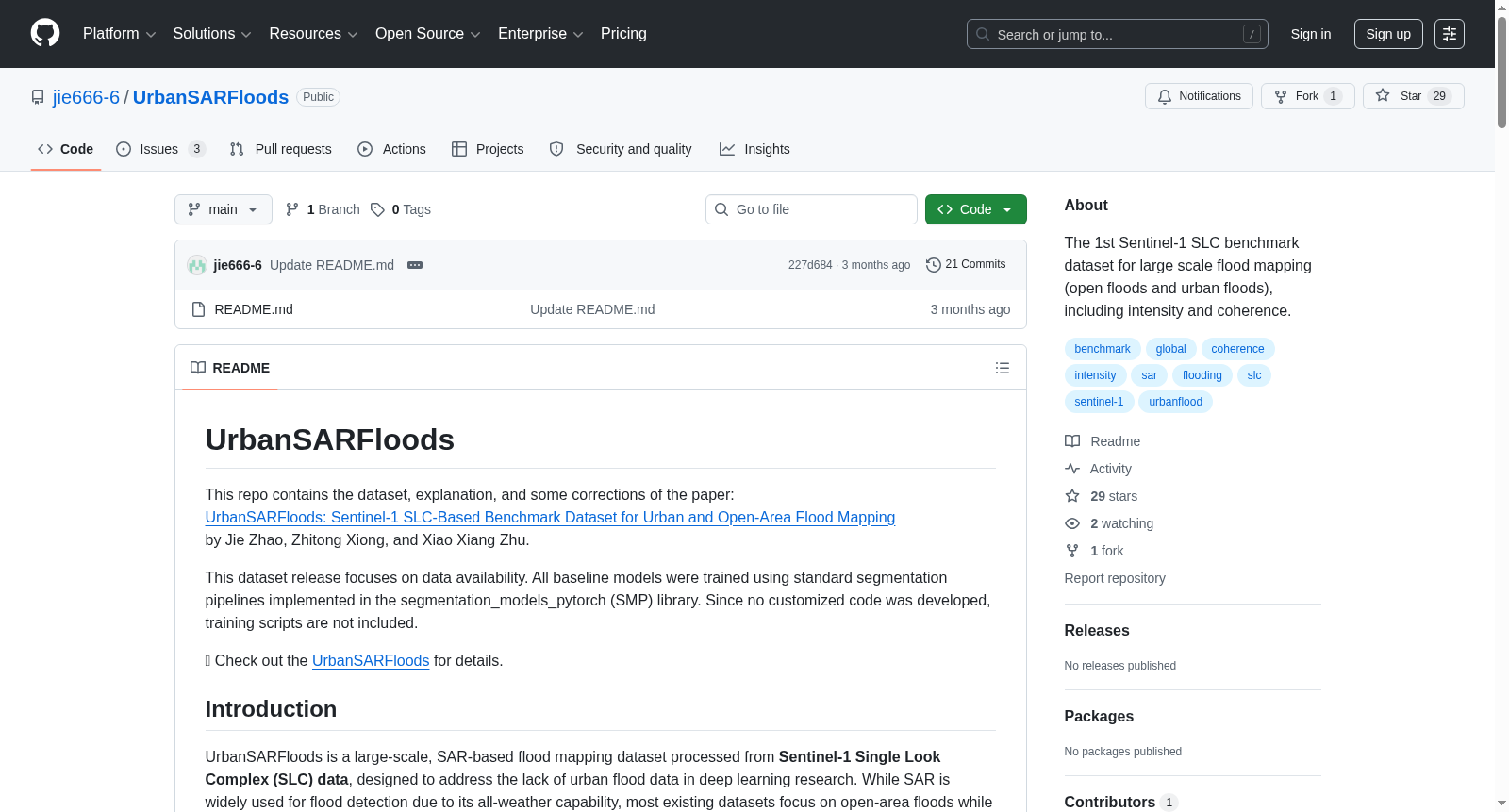
Task: Switch to the Code tab
Action: pos(66,149)
